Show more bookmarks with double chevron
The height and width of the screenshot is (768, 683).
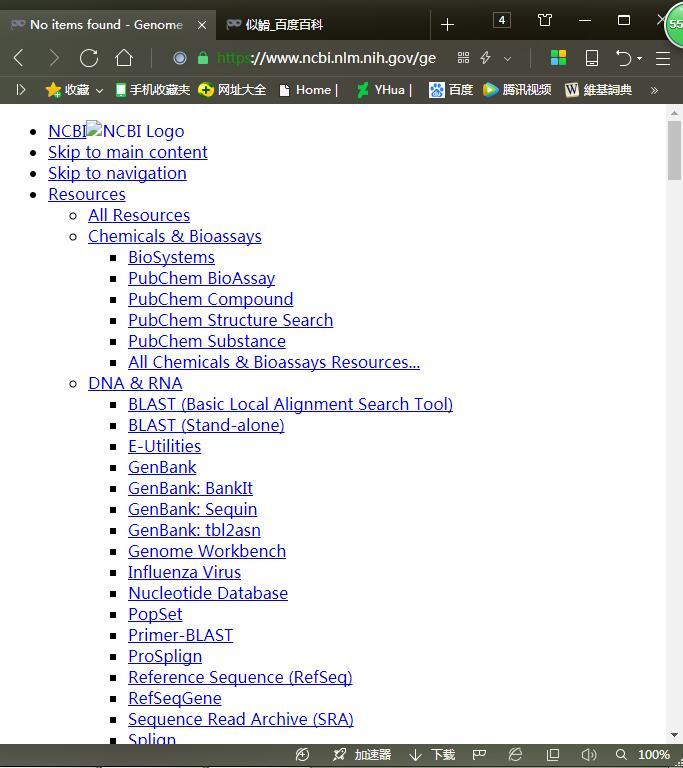click(x=654, y=90)
